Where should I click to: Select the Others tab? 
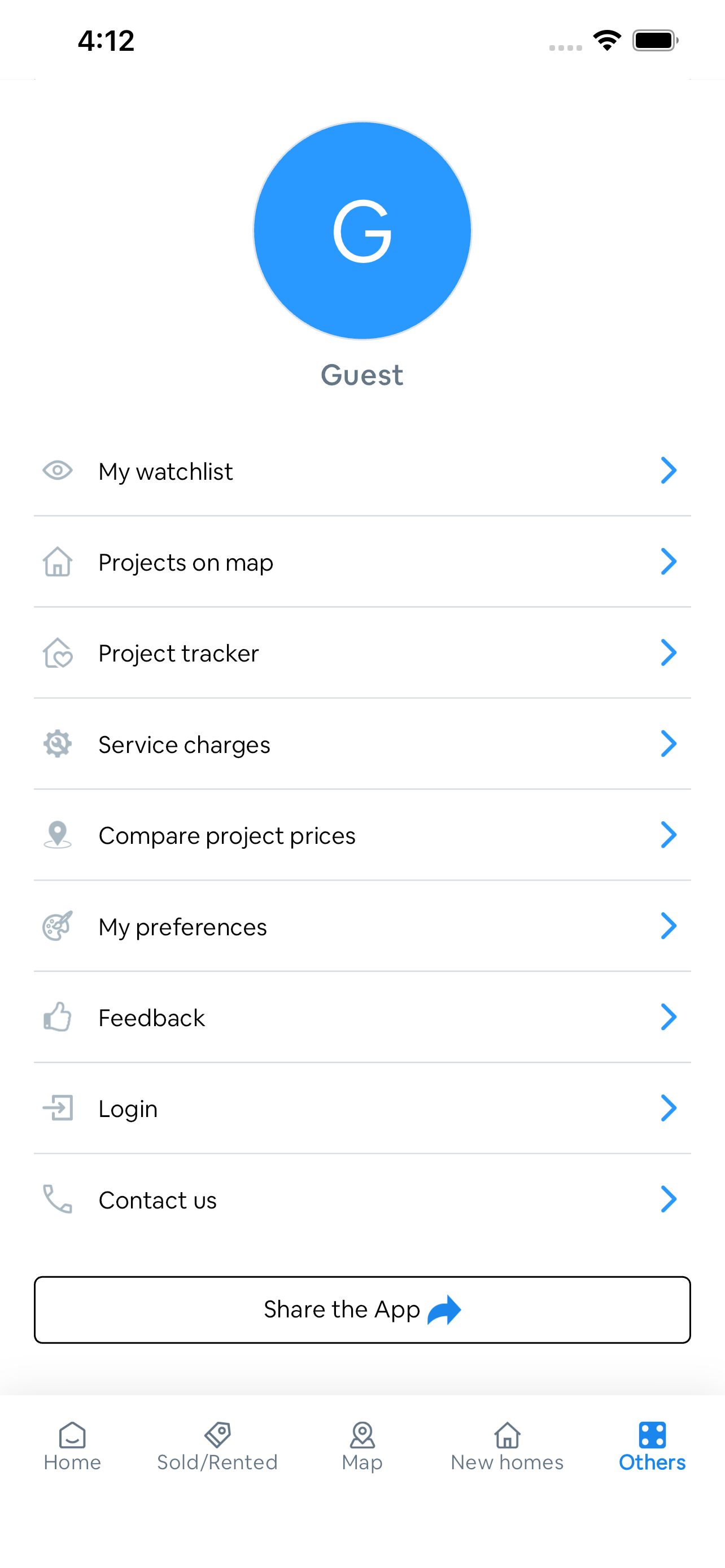(652, 1446)
